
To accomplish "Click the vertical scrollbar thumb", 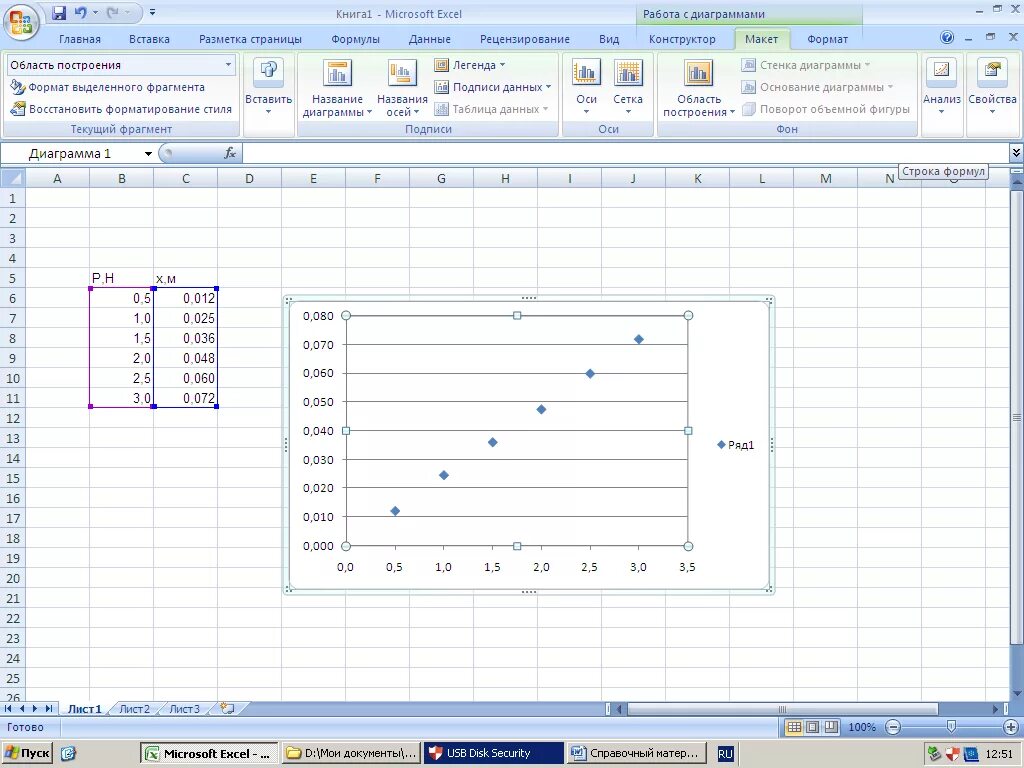I will tap(1016, 417).
